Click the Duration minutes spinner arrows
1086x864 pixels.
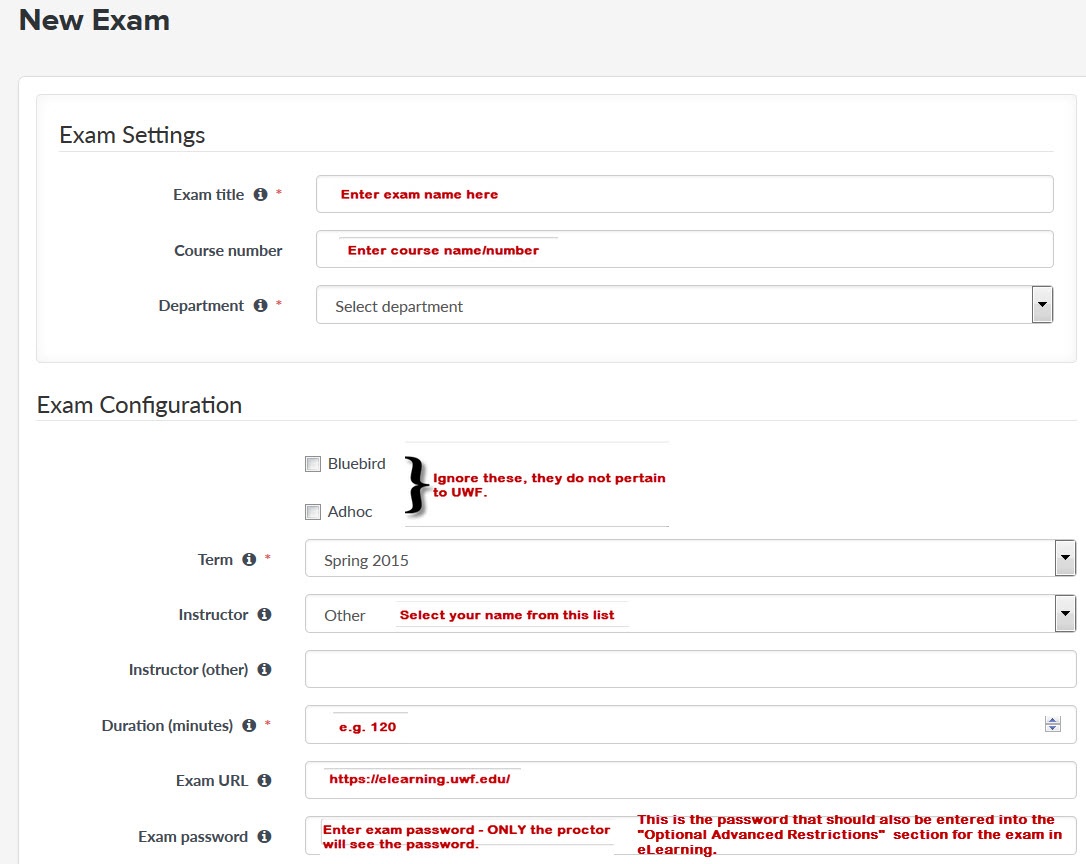(x=1052, y=725)
